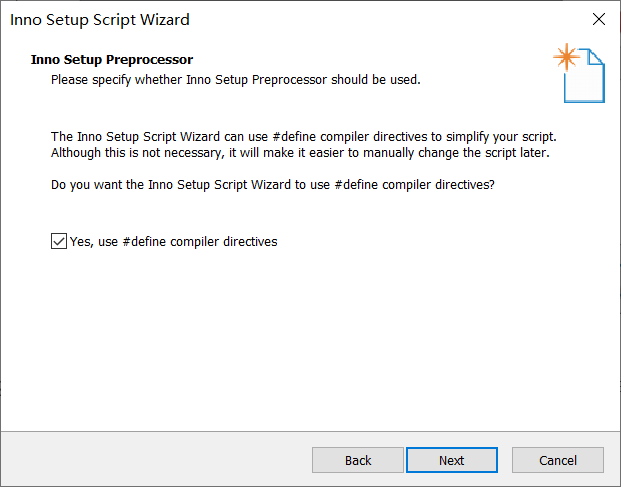621x487 pixels.
Task: Click the question 'Do you want the Inno Setup'
Action: (x=273, y=185)
